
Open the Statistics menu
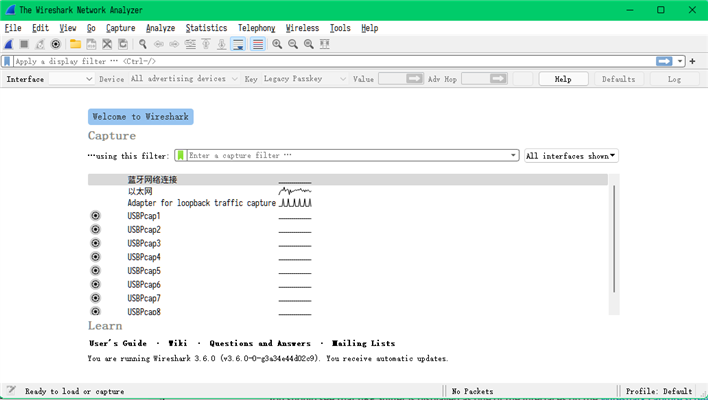click(x=206, y=28)
